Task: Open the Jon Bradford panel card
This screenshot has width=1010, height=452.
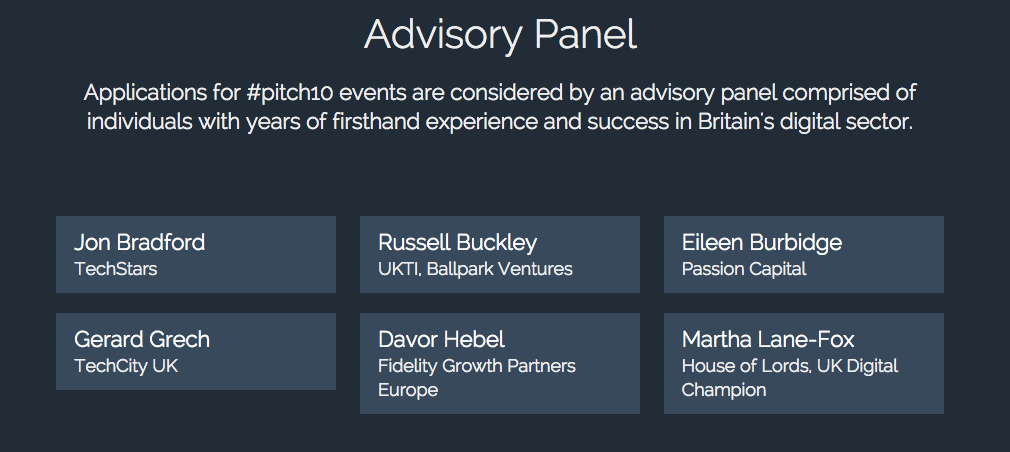Action: (196, 254)
